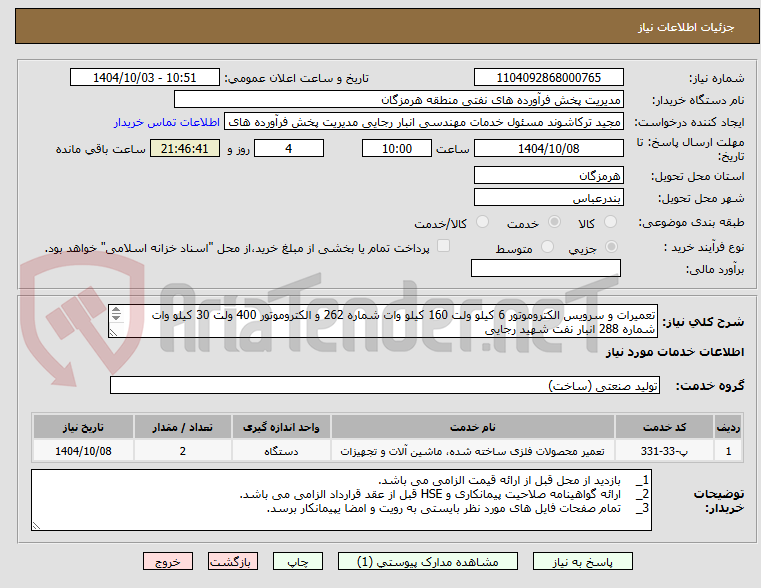Image resolution: width=761 pixels, height=588 pixels.
Task: Click the نام خدمت column header
Action: (473, 427)
